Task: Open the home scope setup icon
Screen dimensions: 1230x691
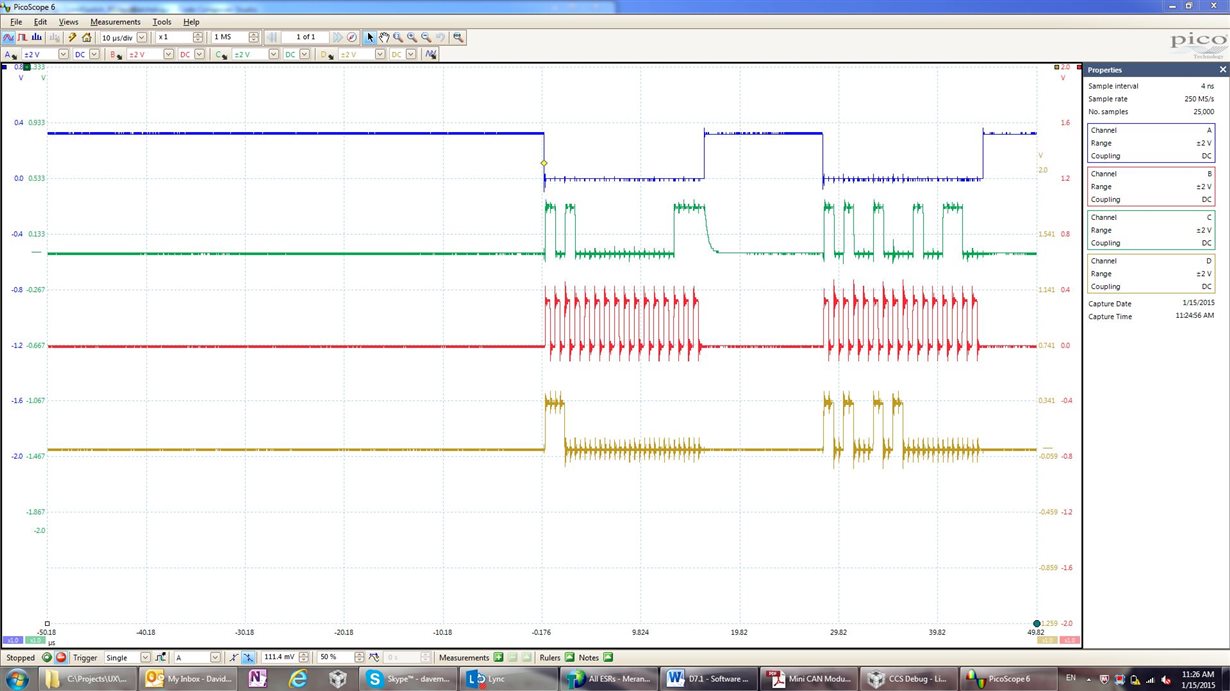Action: point(86,37)
